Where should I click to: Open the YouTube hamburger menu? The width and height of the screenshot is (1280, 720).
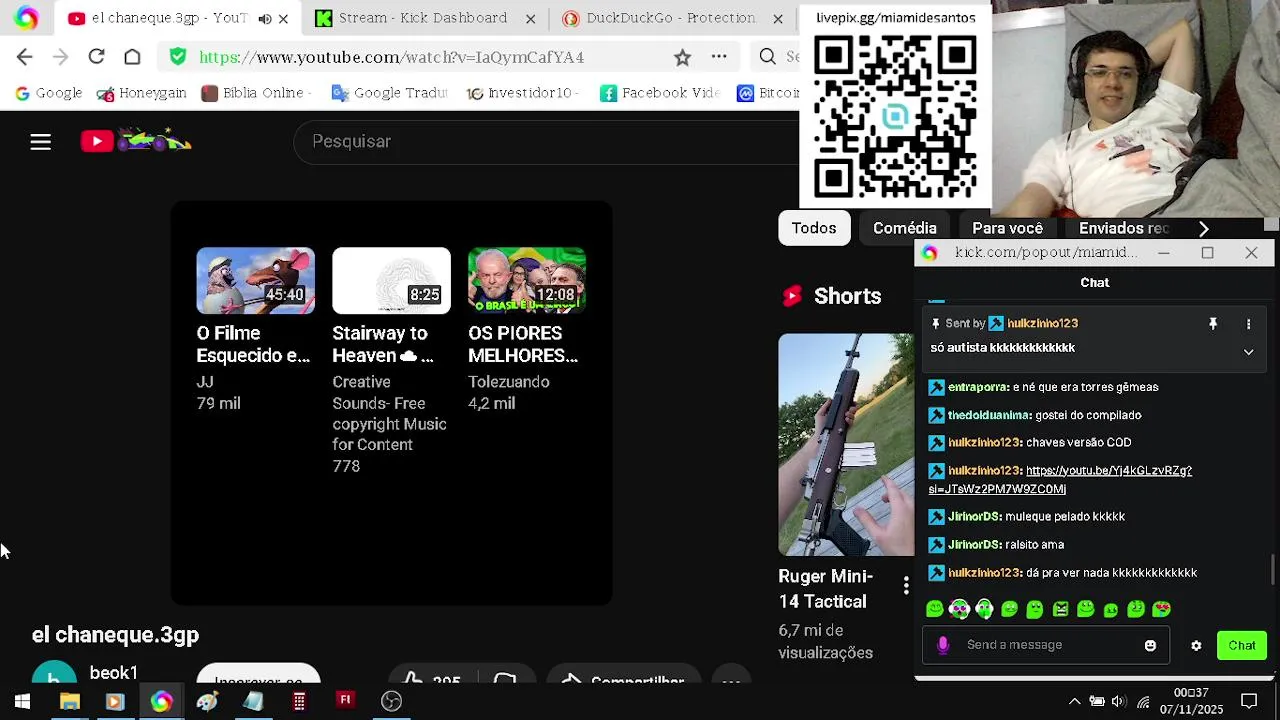pos(40,142)
